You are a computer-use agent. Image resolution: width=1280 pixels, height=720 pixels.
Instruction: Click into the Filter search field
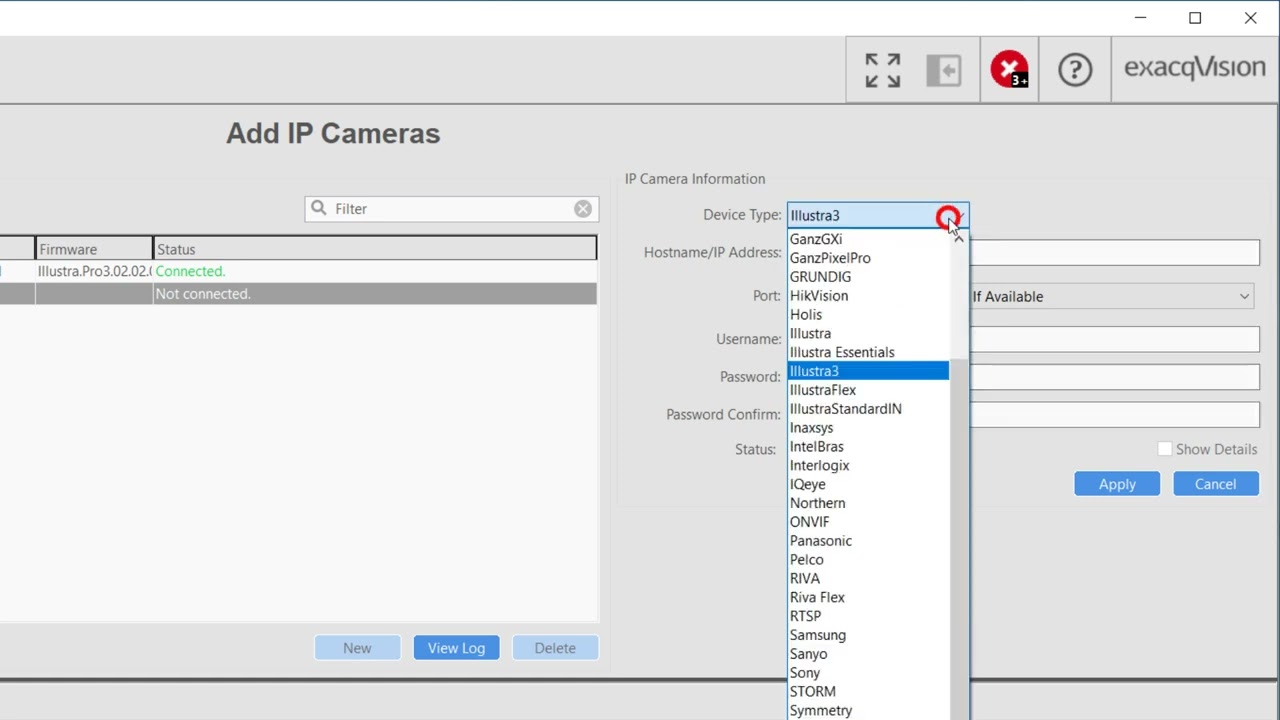tap(450, 209)
